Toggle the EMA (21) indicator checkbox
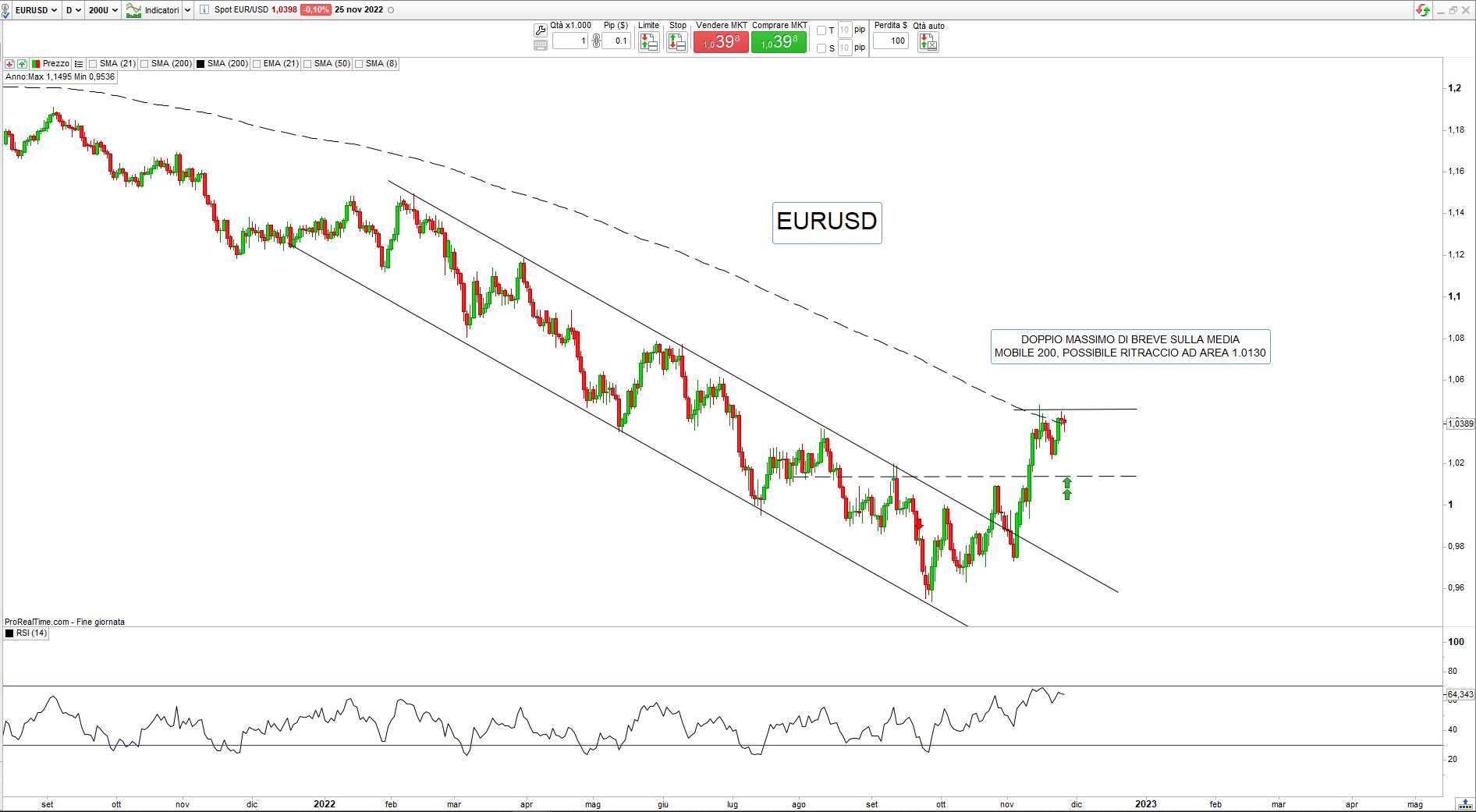 pos(257,64)
